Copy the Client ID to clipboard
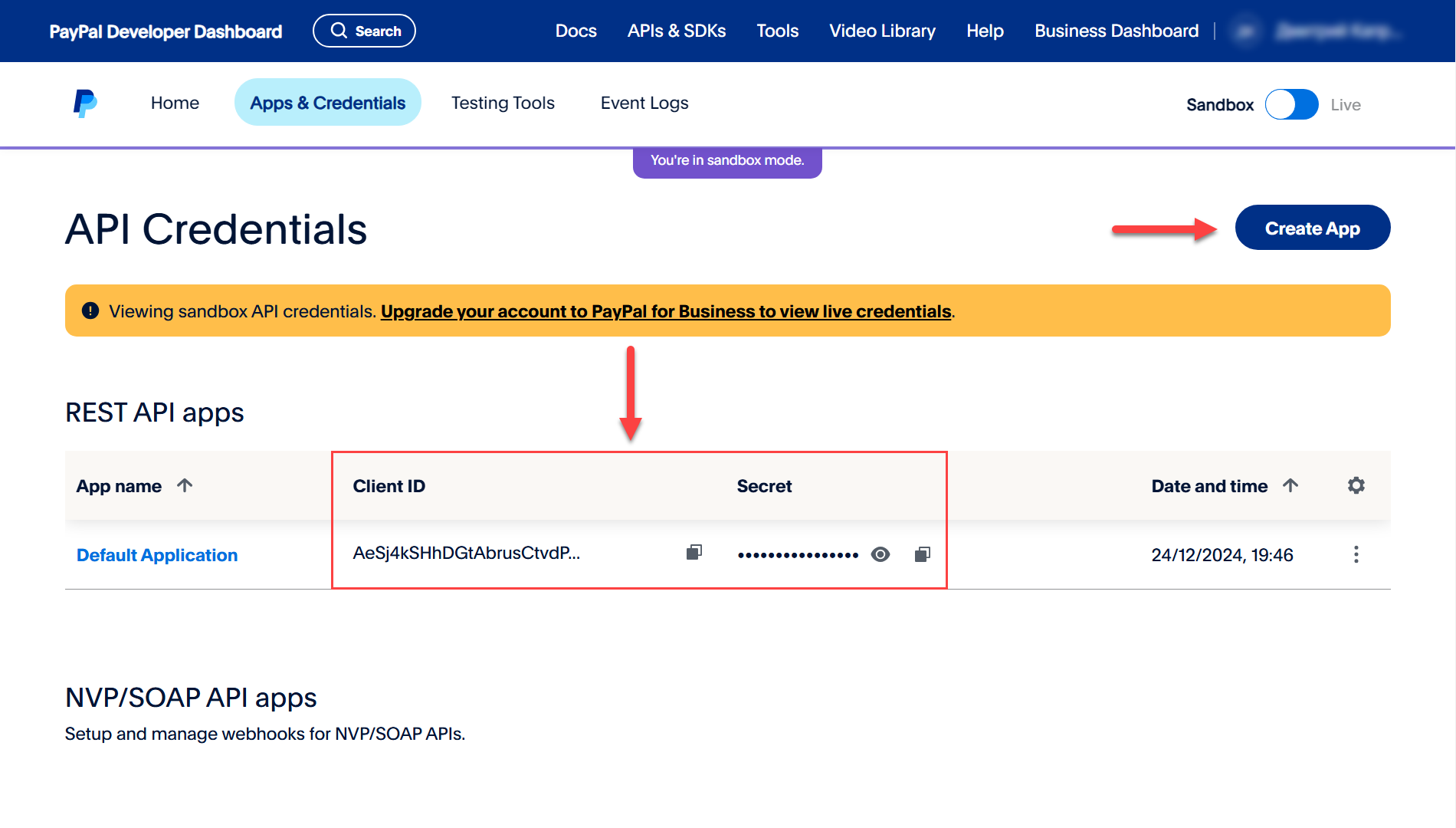Viewport: 1456px width, 828px height. coord(694,553)
